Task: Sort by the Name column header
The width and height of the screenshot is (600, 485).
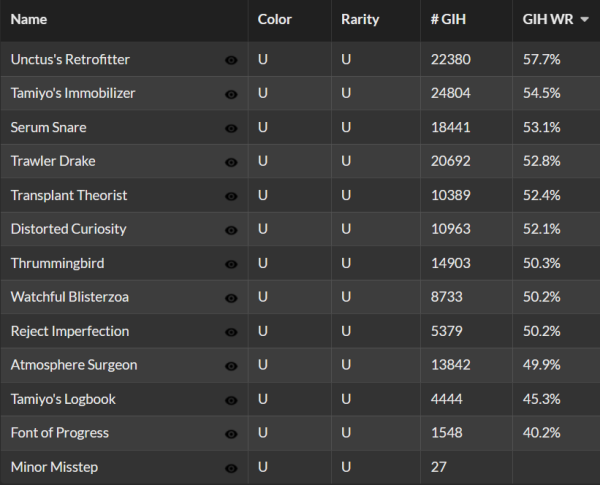Action: click(29, 19)
